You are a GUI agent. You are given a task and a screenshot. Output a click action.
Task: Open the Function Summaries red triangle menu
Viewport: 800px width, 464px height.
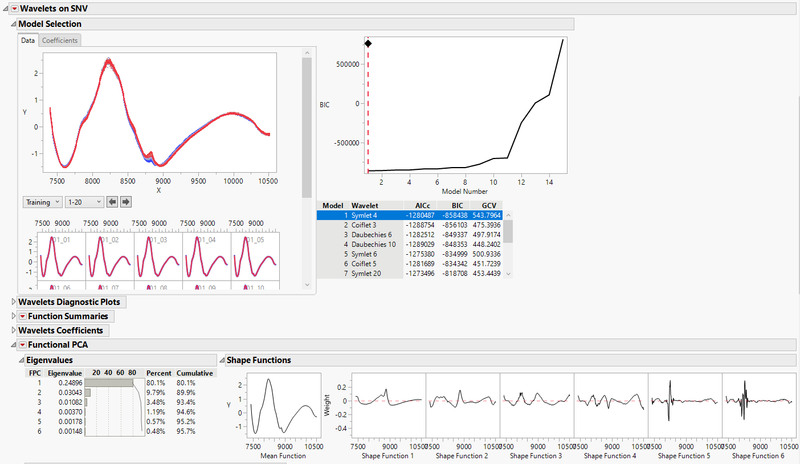[x=22, y=316]
